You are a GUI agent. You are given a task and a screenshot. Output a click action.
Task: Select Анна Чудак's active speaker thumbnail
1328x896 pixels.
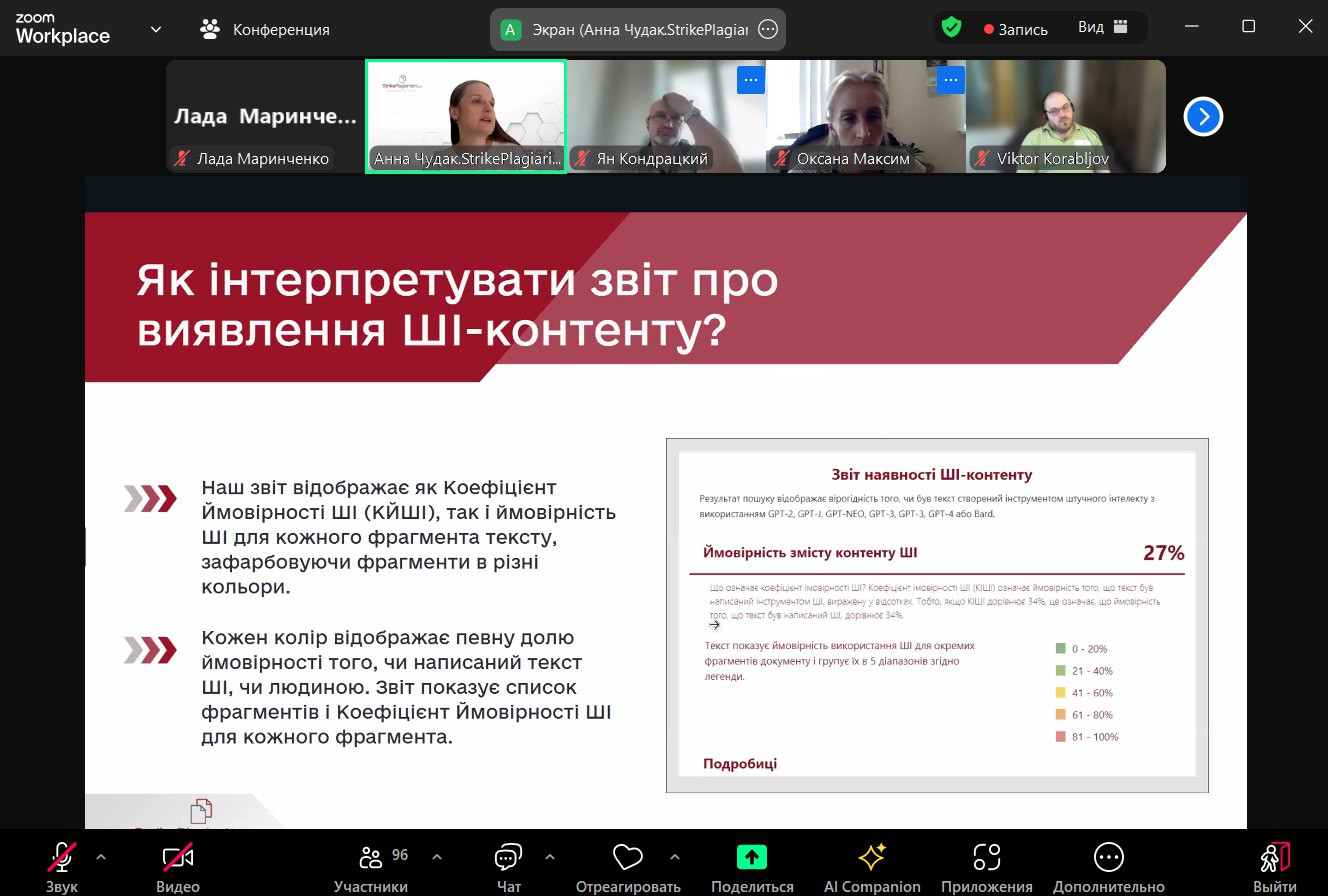(x=466, y=116)
